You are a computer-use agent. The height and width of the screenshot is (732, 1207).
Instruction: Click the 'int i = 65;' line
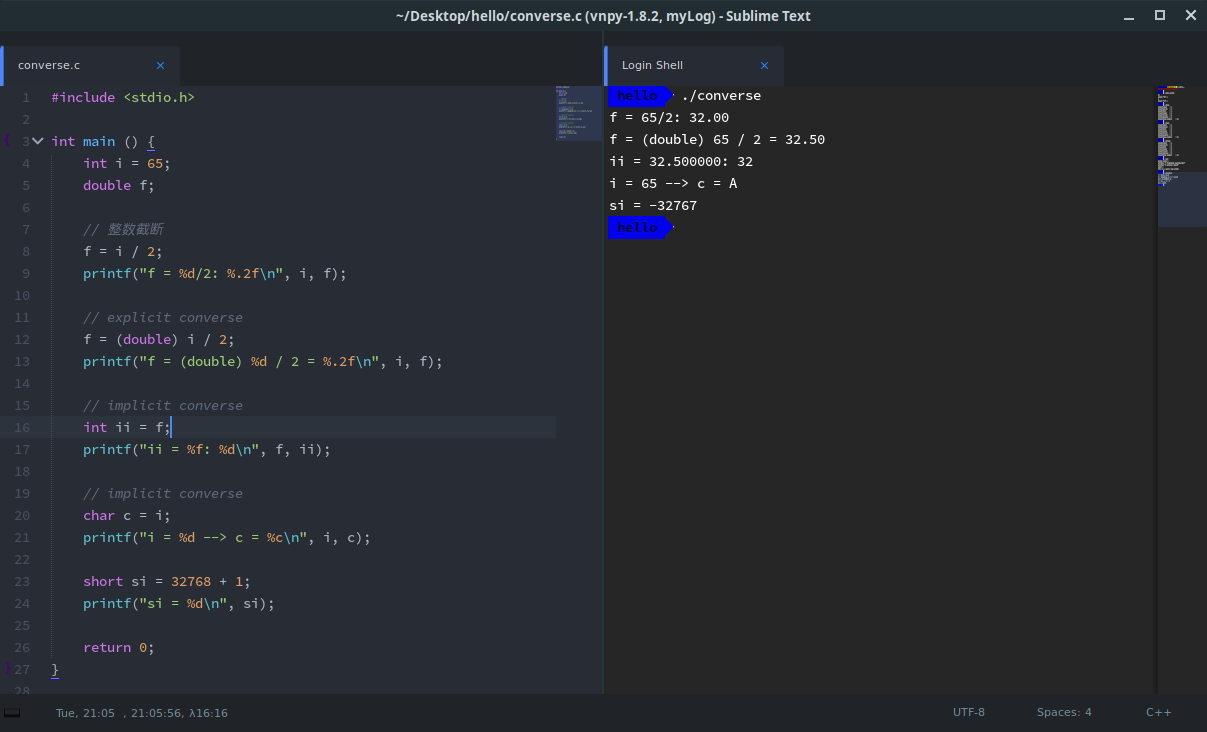click(x=127, y=163)
